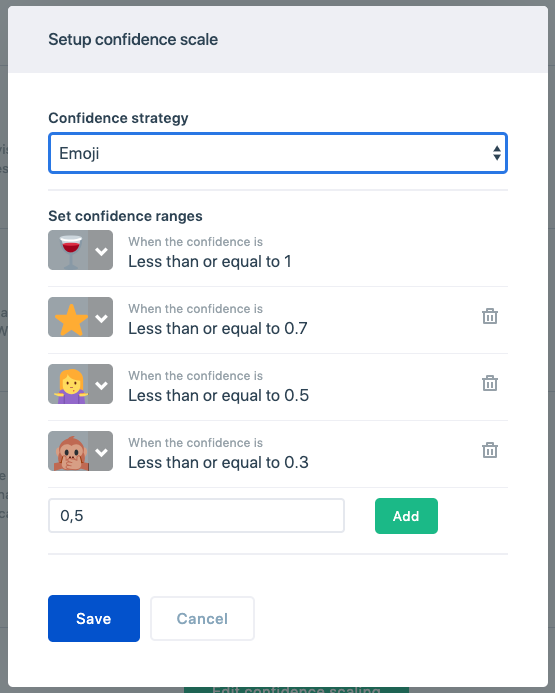Viewport: 555px width, 693px height.
Task: Click the star emoji icon
Action: tap(71, 319)
